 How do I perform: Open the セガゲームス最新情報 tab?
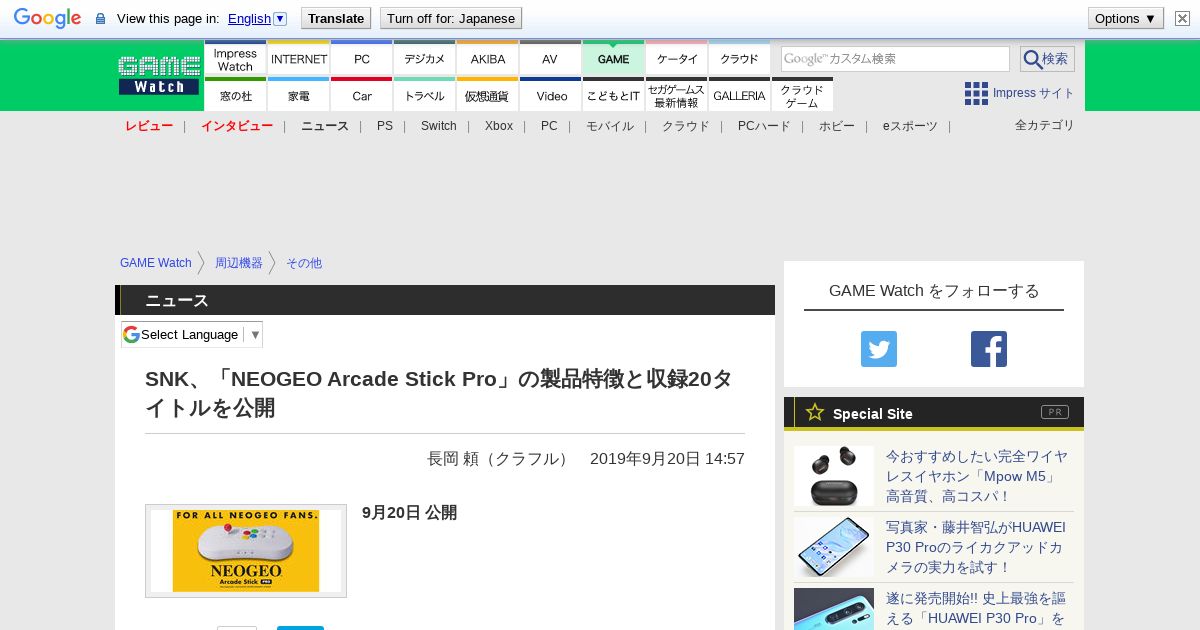pos(677,95)
